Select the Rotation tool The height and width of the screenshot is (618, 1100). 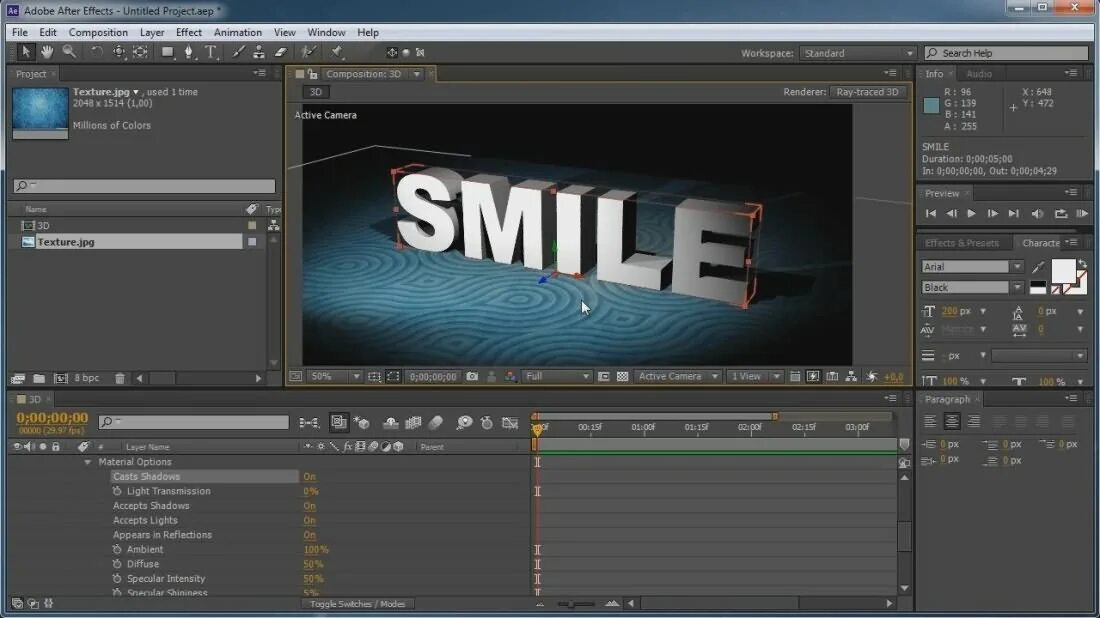97,52
